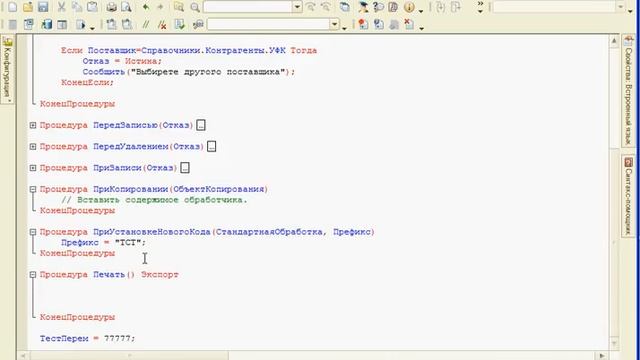The width and height of the screenshot is (640, 360).
Task: Click collapsed body marker after ПриЗаписи(Отказ)
Action: click(185, 168)
